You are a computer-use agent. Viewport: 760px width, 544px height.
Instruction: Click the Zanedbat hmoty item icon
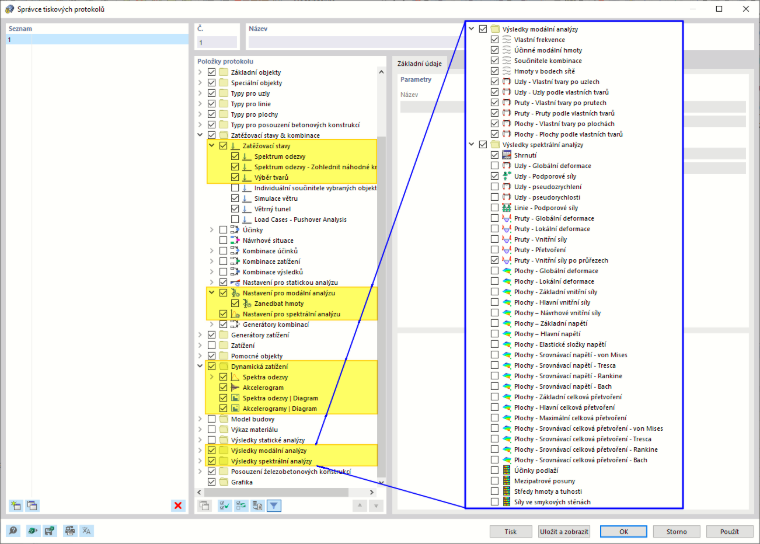[x=247, y=304]
